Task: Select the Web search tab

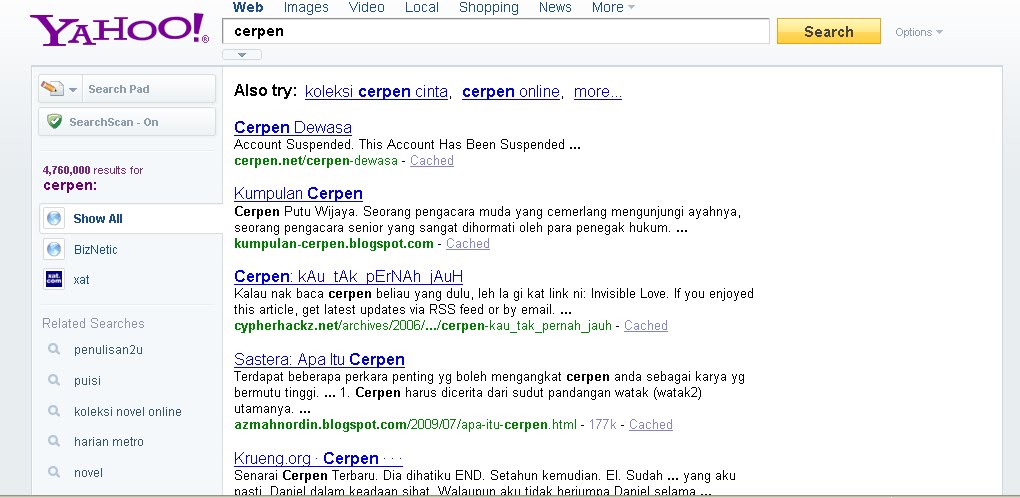Action: pyautogui.click(x=248, y=8)
